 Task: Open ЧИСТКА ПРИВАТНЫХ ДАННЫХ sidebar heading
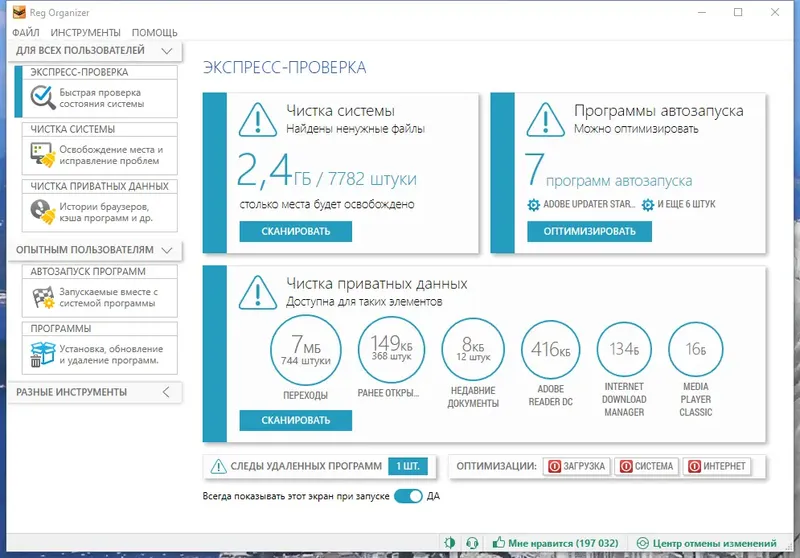(99, 186)
